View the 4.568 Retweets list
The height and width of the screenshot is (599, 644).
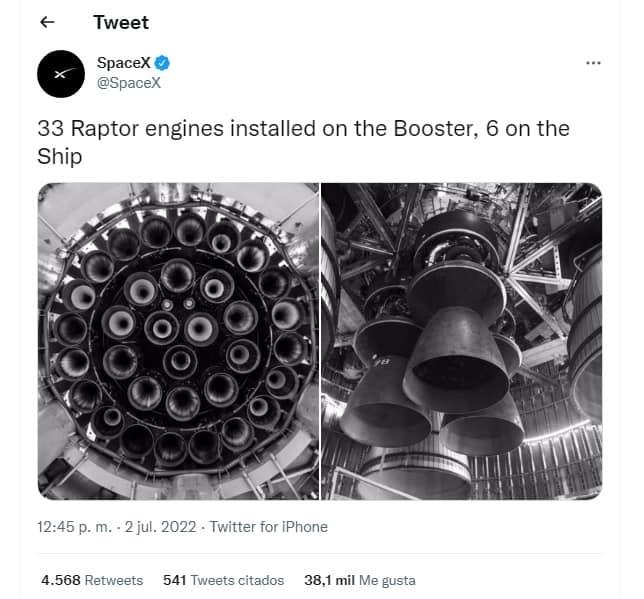coord(92,580)
